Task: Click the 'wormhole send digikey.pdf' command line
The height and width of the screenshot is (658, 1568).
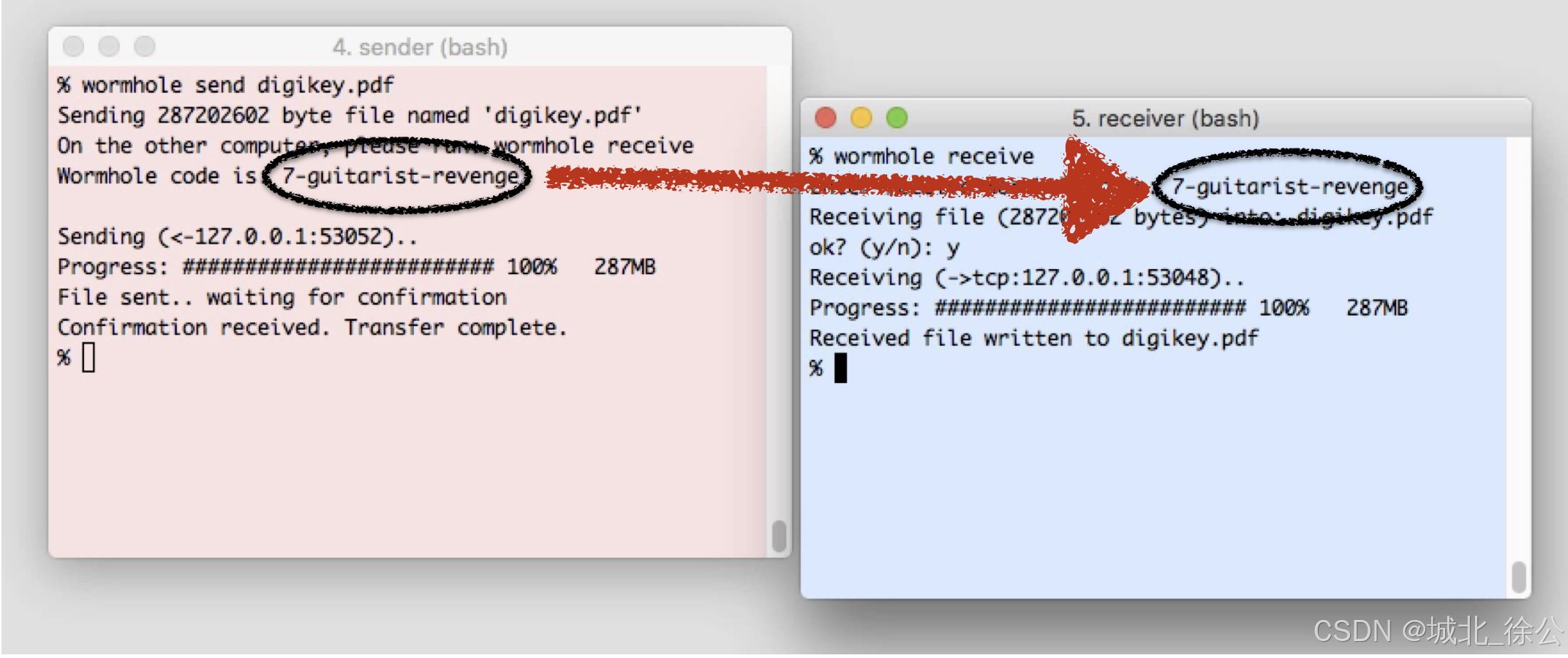Action: (238, 86)
